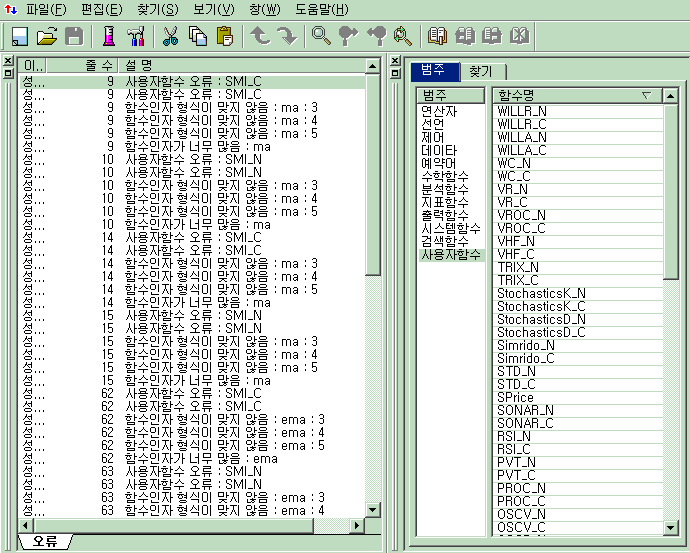Click the 범주 list column header
Screen dimensions: 690x553
[x=452, y=95]
